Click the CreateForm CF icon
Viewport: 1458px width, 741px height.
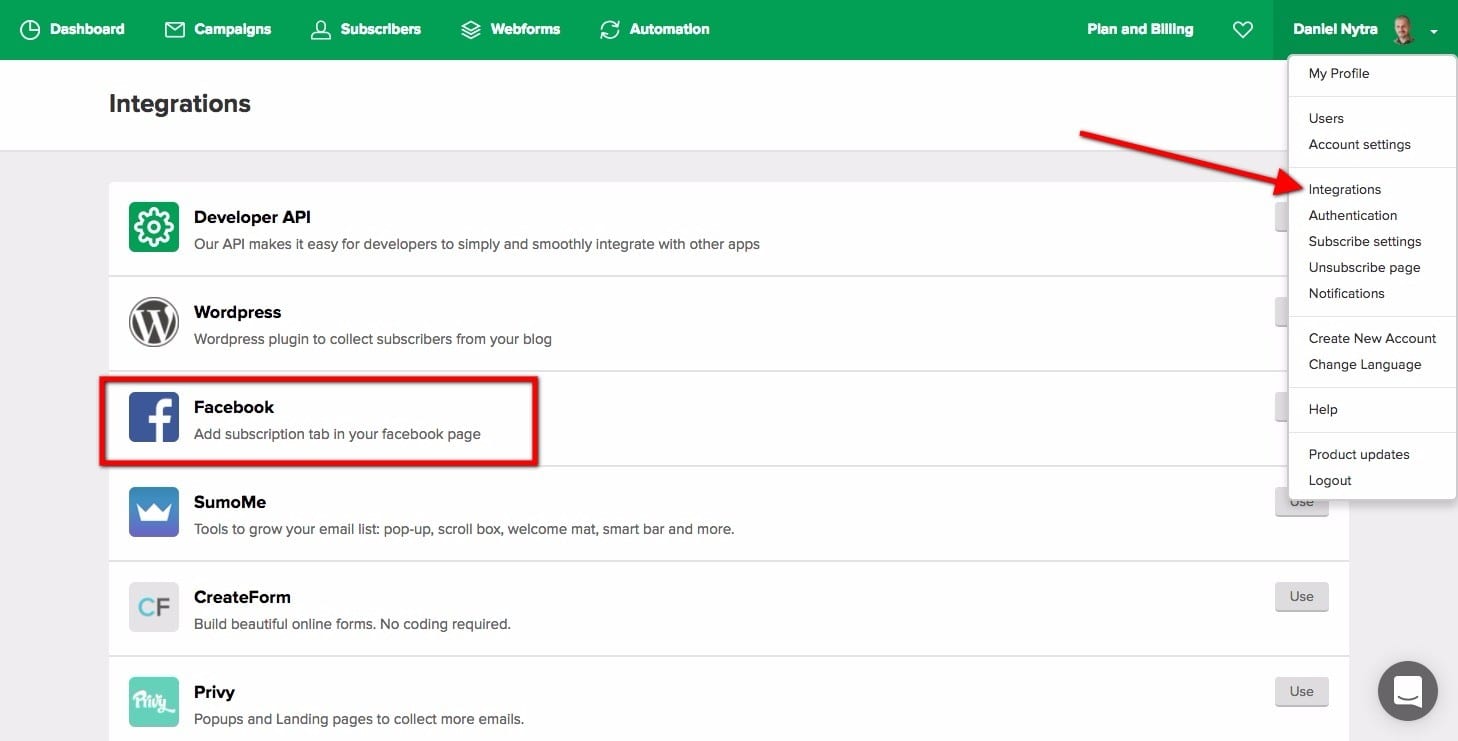154,607
